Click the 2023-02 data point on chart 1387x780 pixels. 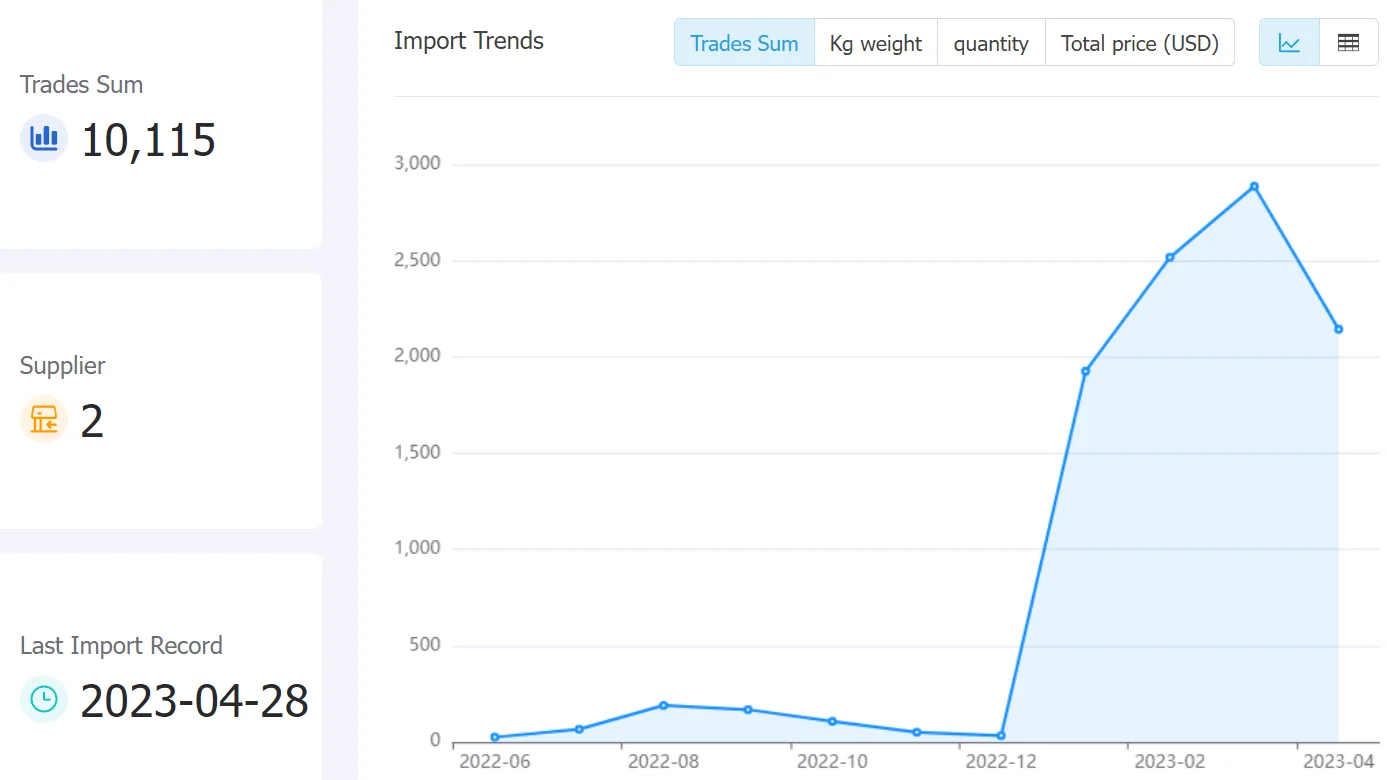pos(1170,257)
